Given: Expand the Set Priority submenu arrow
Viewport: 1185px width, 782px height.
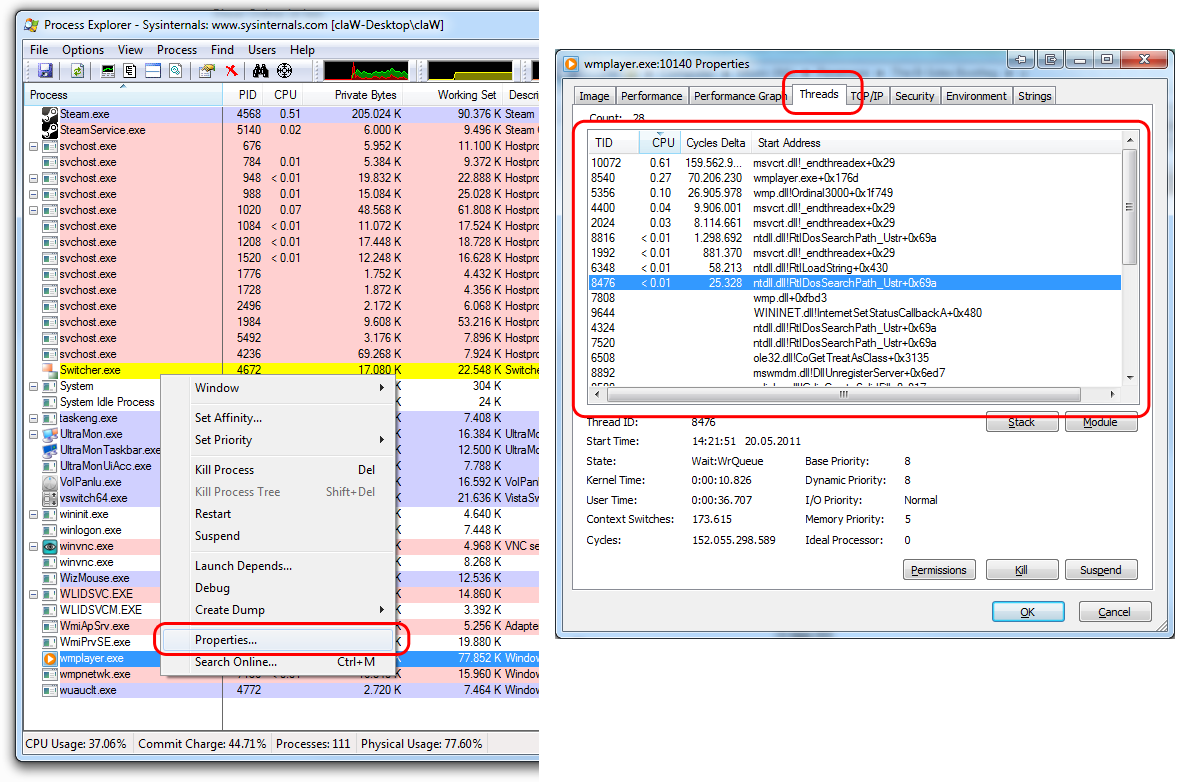Looking at the screenshot, I should pos(382,440).
